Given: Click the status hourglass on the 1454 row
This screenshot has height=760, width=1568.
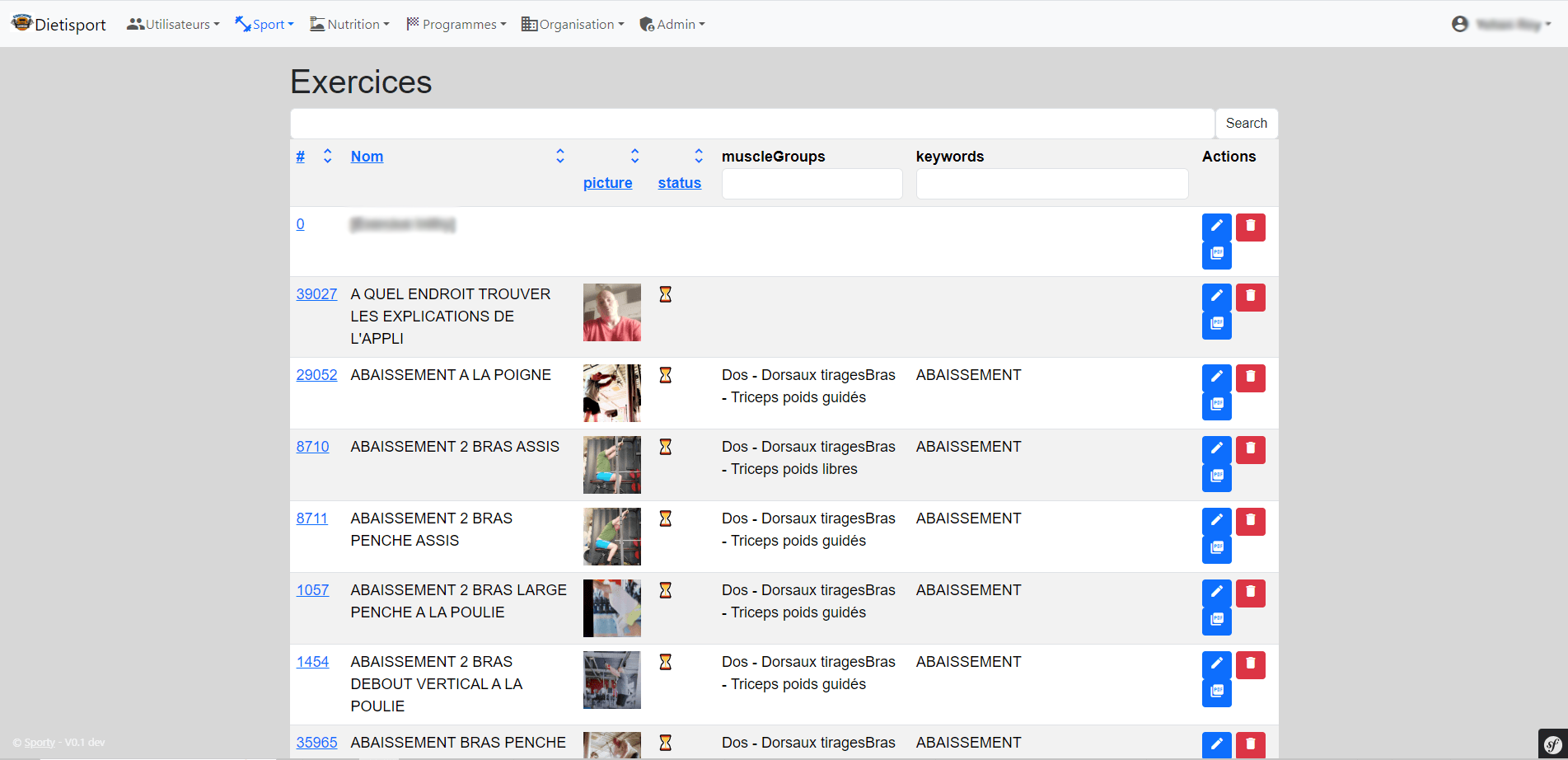Looking at the screenshot, I should coord(665,661).
